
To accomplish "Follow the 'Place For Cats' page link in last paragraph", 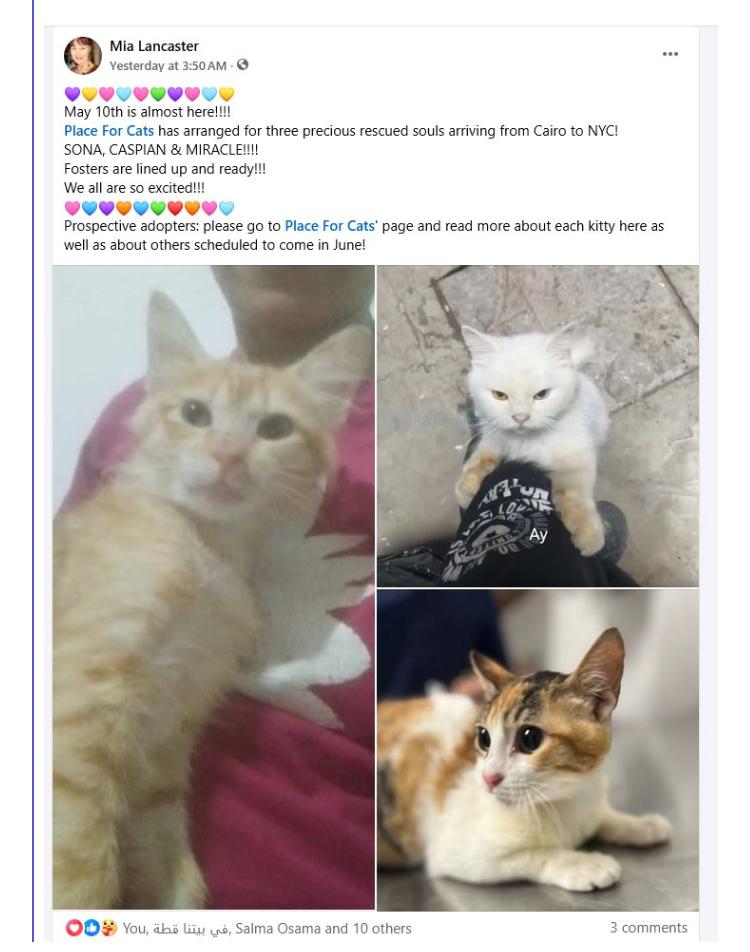I will coord(330,226).
